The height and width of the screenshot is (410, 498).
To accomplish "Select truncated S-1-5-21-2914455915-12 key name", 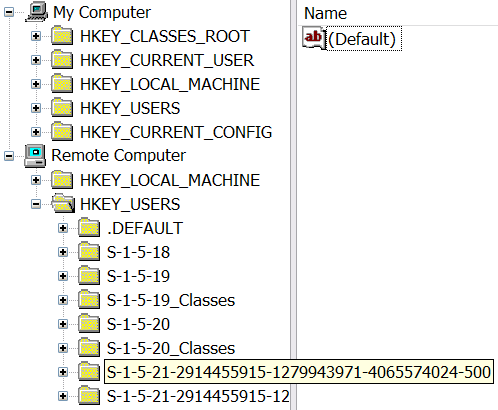I will 198,396.
